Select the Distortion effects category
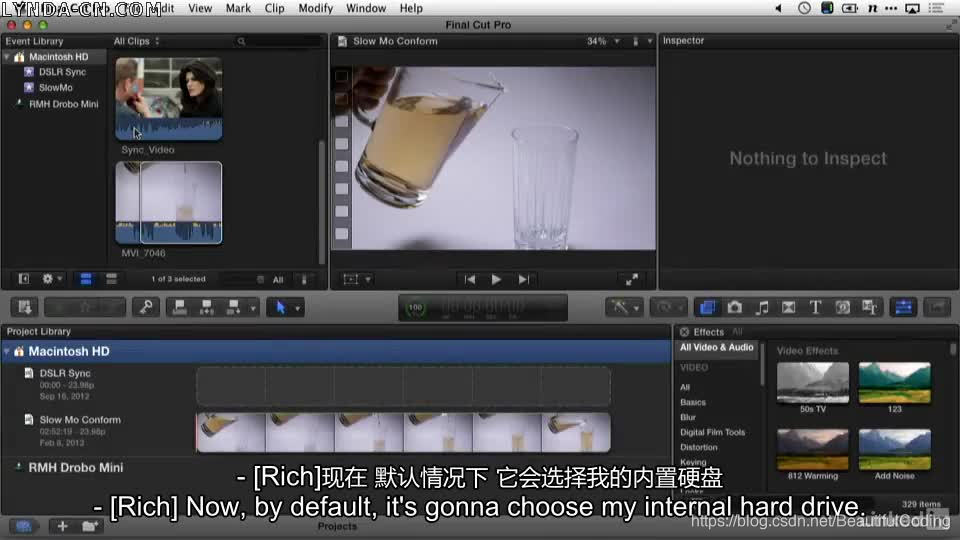Viewport: 960px width, 540px height. [x=699, y=448]
